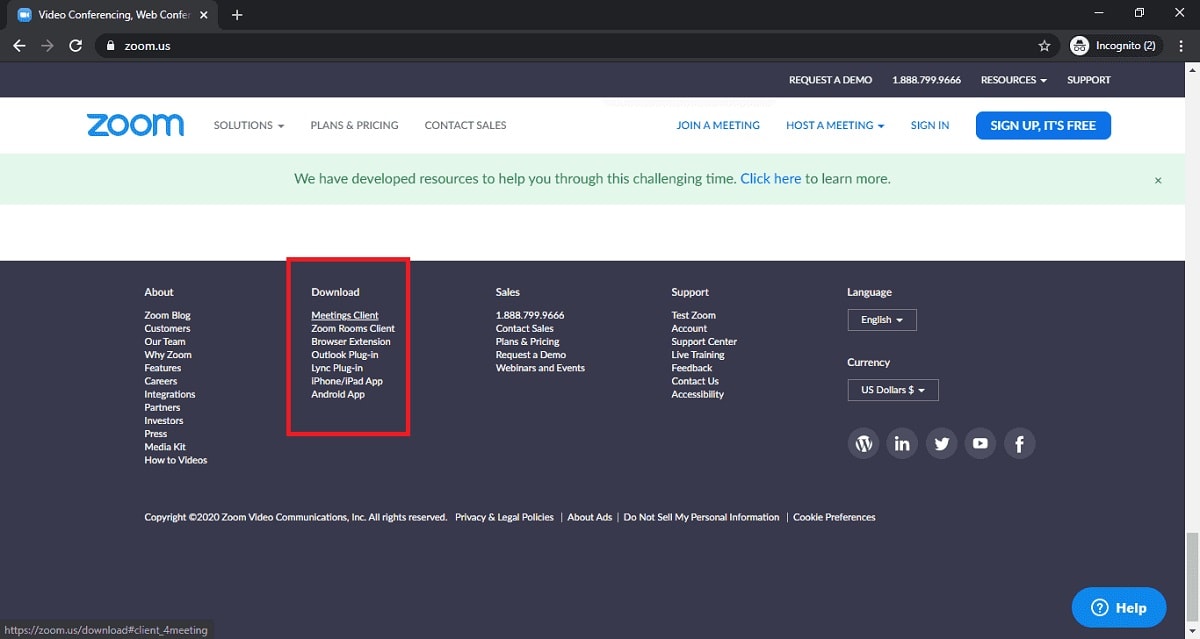Go to Sign In

[930, 125]
